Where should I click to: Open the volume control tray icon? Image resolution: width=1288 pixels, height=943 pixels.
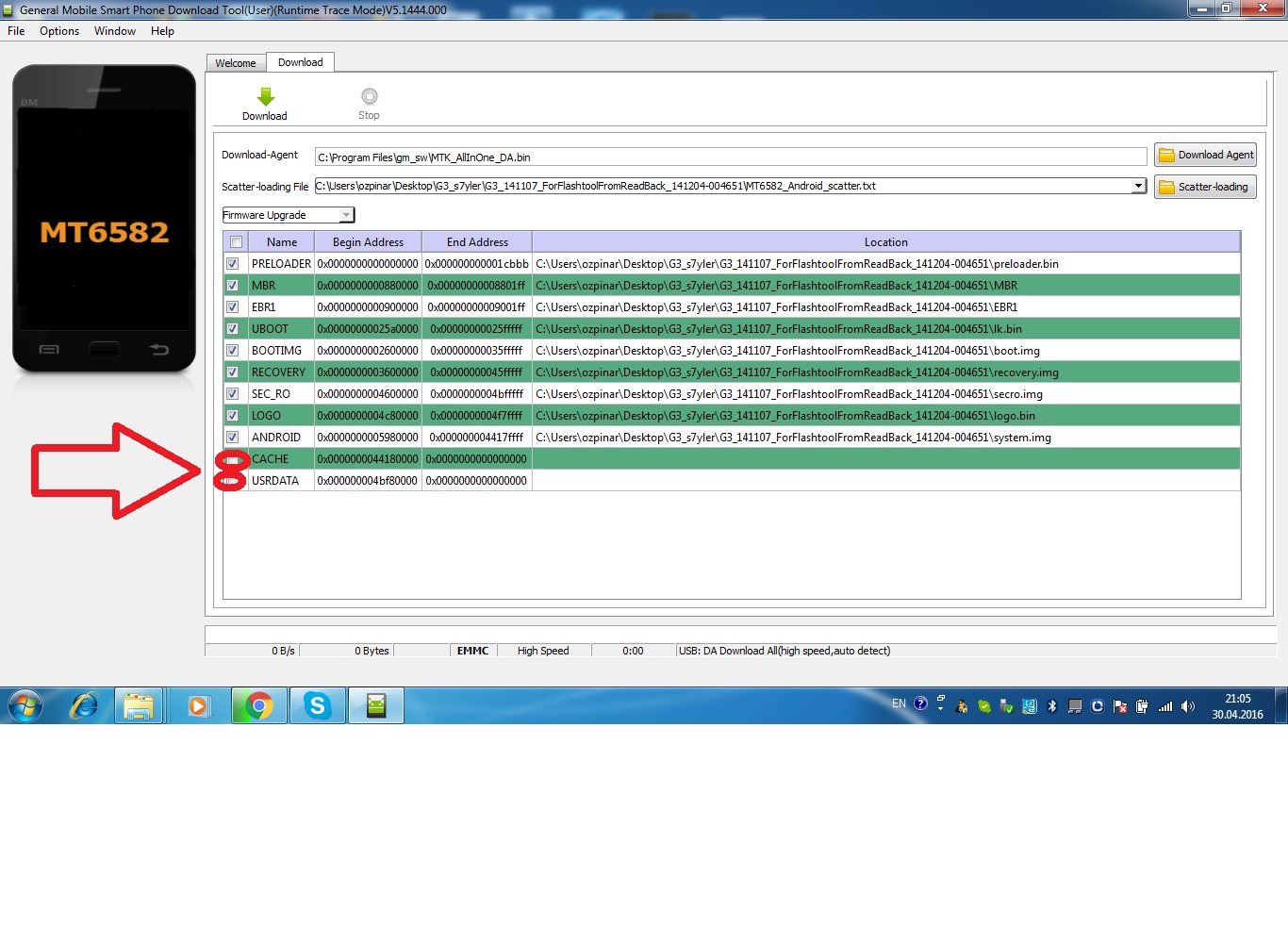coord(1188,705)
